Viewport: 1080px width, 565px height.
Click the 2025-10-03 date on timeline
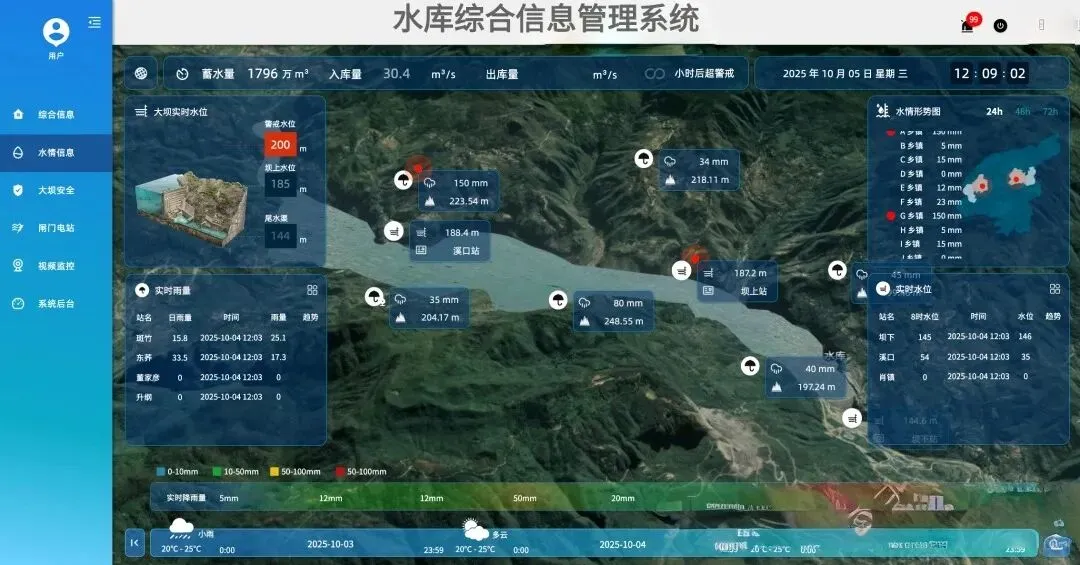click(x=330, y=544)
